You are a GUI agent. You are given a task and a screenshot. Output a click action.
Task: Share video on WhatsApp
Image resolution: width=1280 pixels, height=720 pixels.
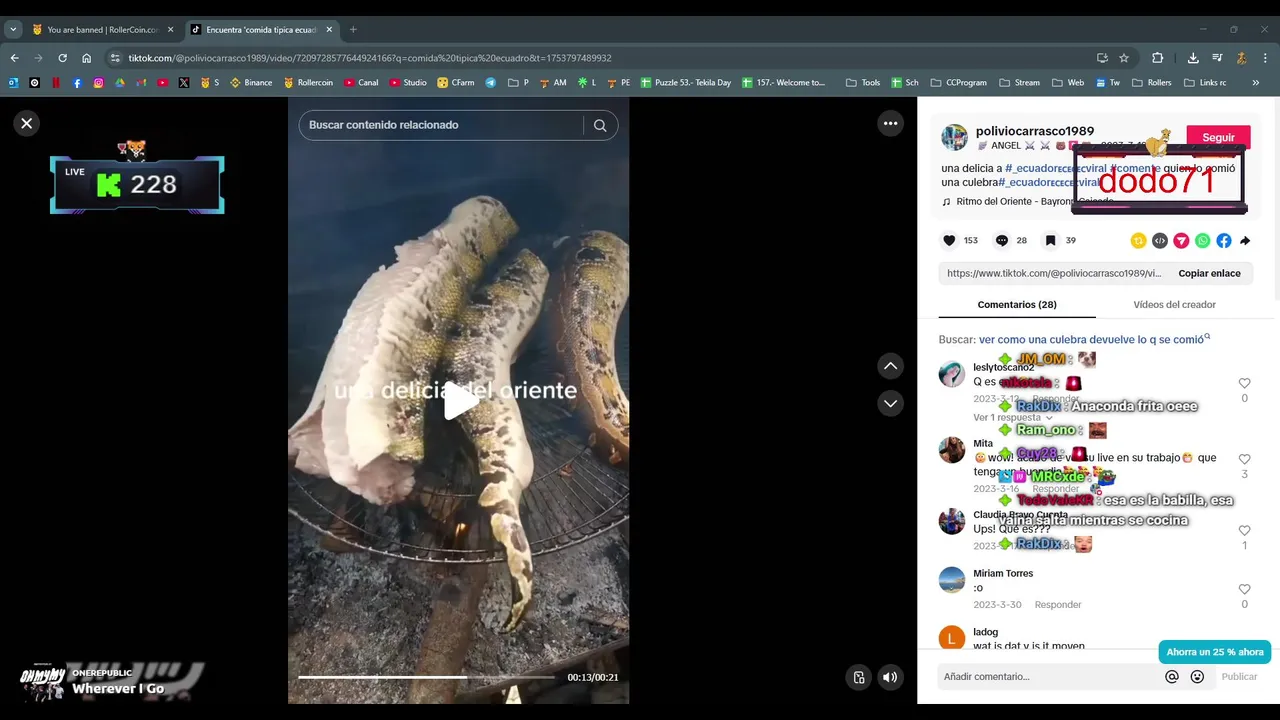(1203, 241)
